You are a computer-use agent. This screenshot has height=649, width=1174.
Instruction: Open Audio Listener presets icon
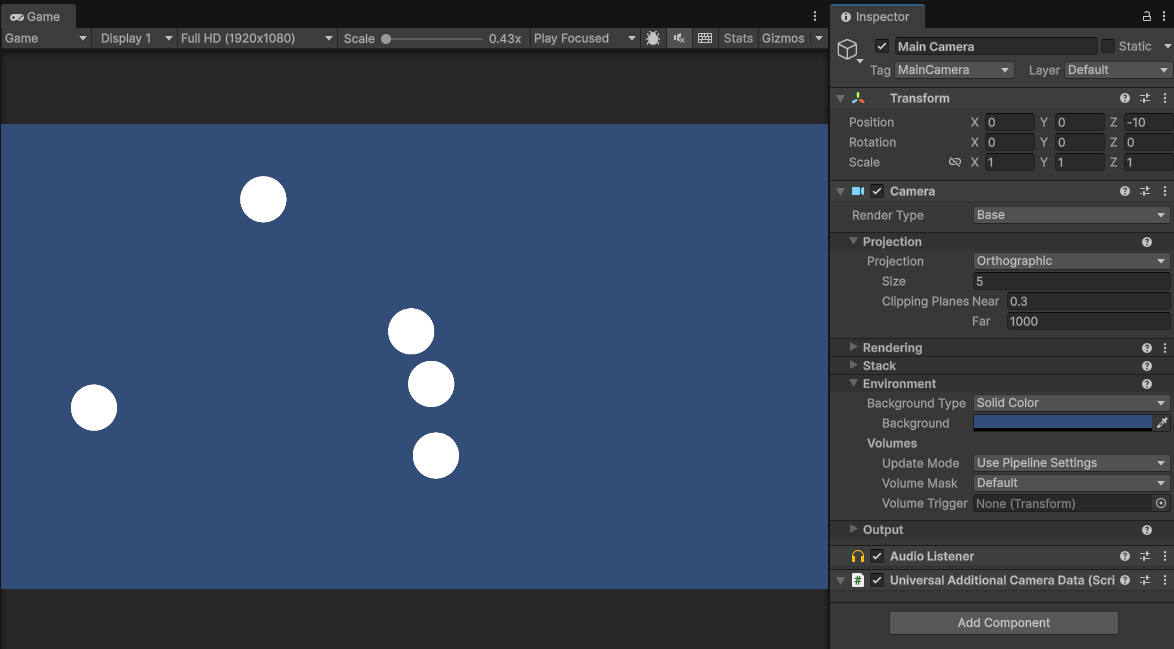1145,556
